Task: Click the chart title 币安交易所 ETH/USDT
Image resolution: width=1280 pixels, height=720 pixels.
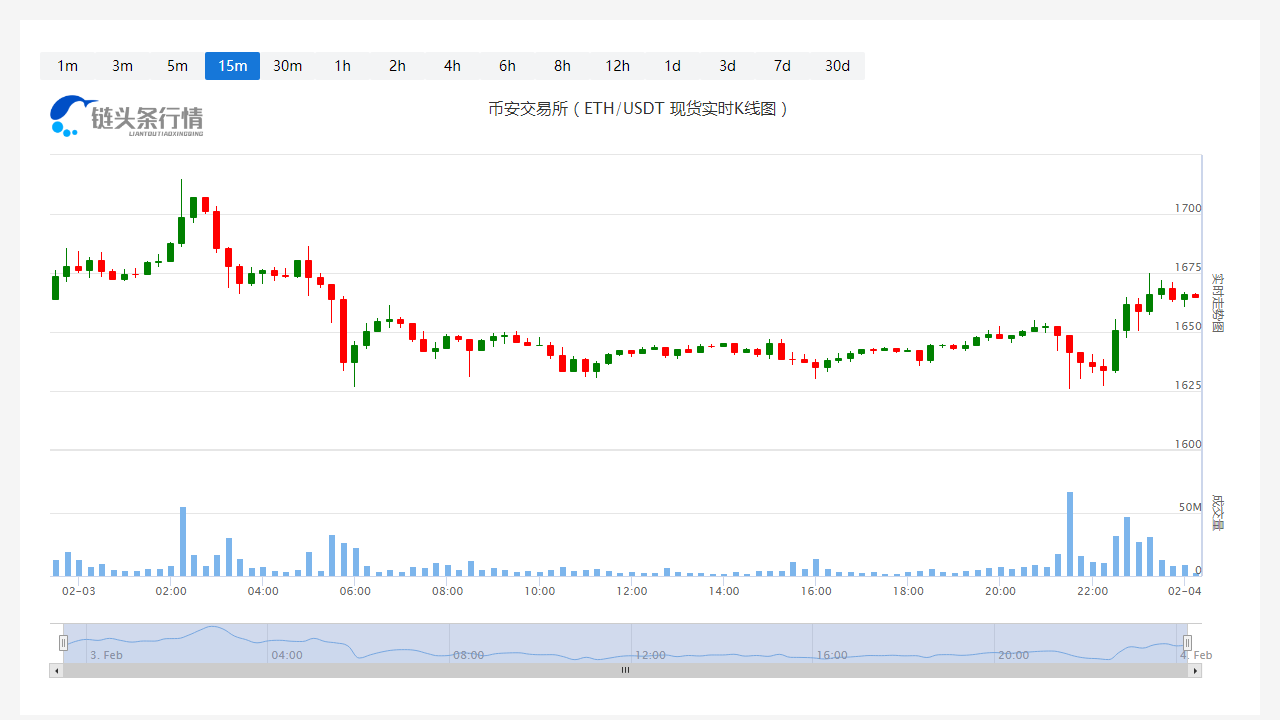Action: pyautogui.click(x=638, y=108)
